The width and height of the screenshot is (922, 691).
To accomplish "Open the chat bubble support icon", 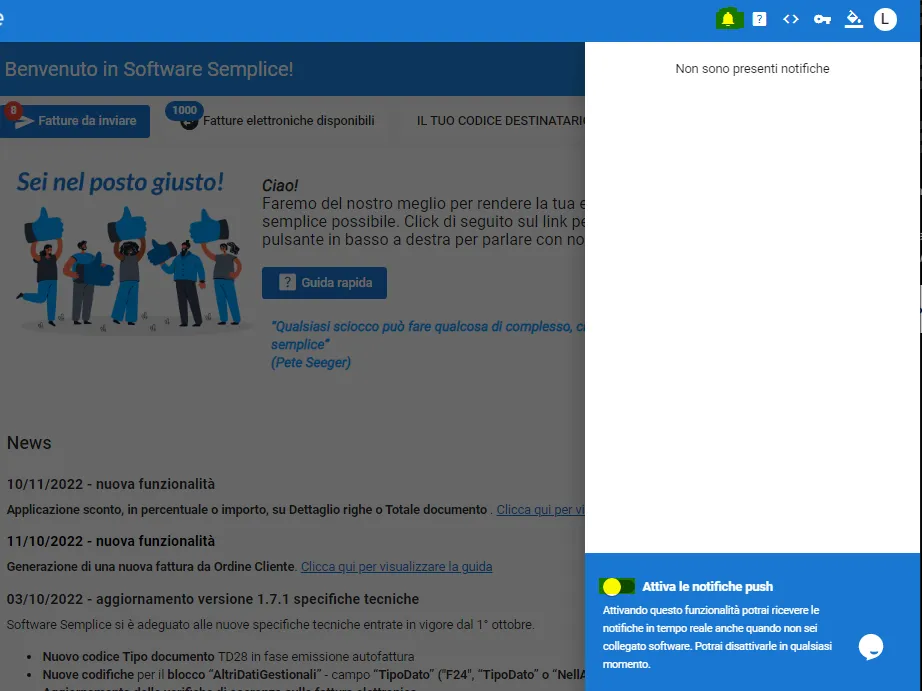I will click(871, 647).
